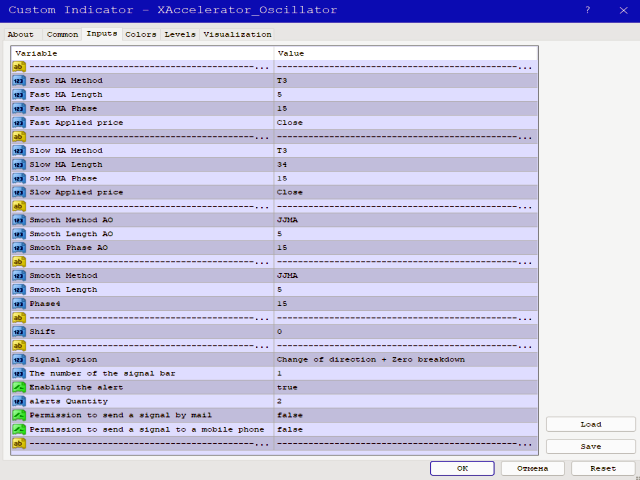Open Smooth Method AO value JJMA
Viewport: 640px width, 480px height.
406,220
